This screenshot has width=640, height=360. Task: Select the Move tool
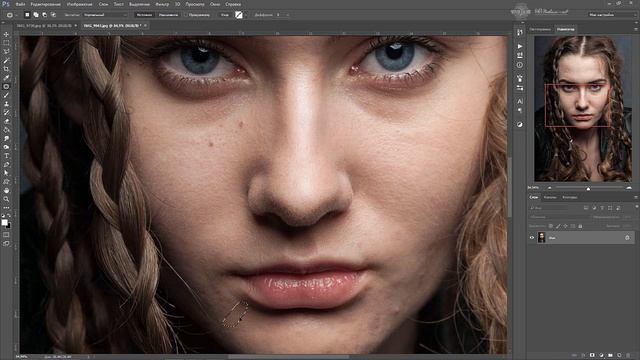[6, 35]
